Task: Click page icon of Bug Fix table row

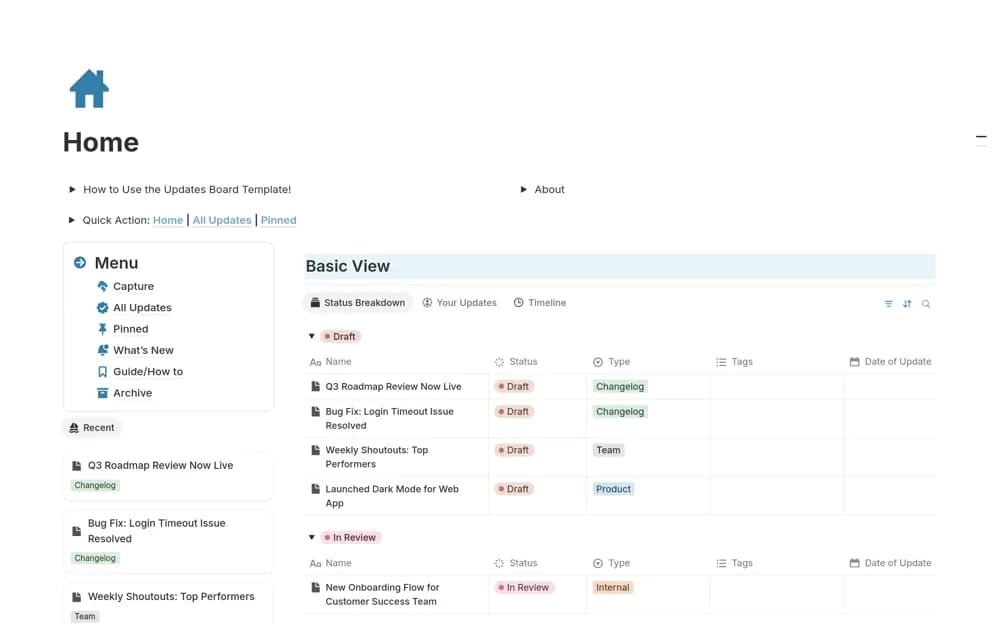Action: pyautogui.click(x=315, y=412)
